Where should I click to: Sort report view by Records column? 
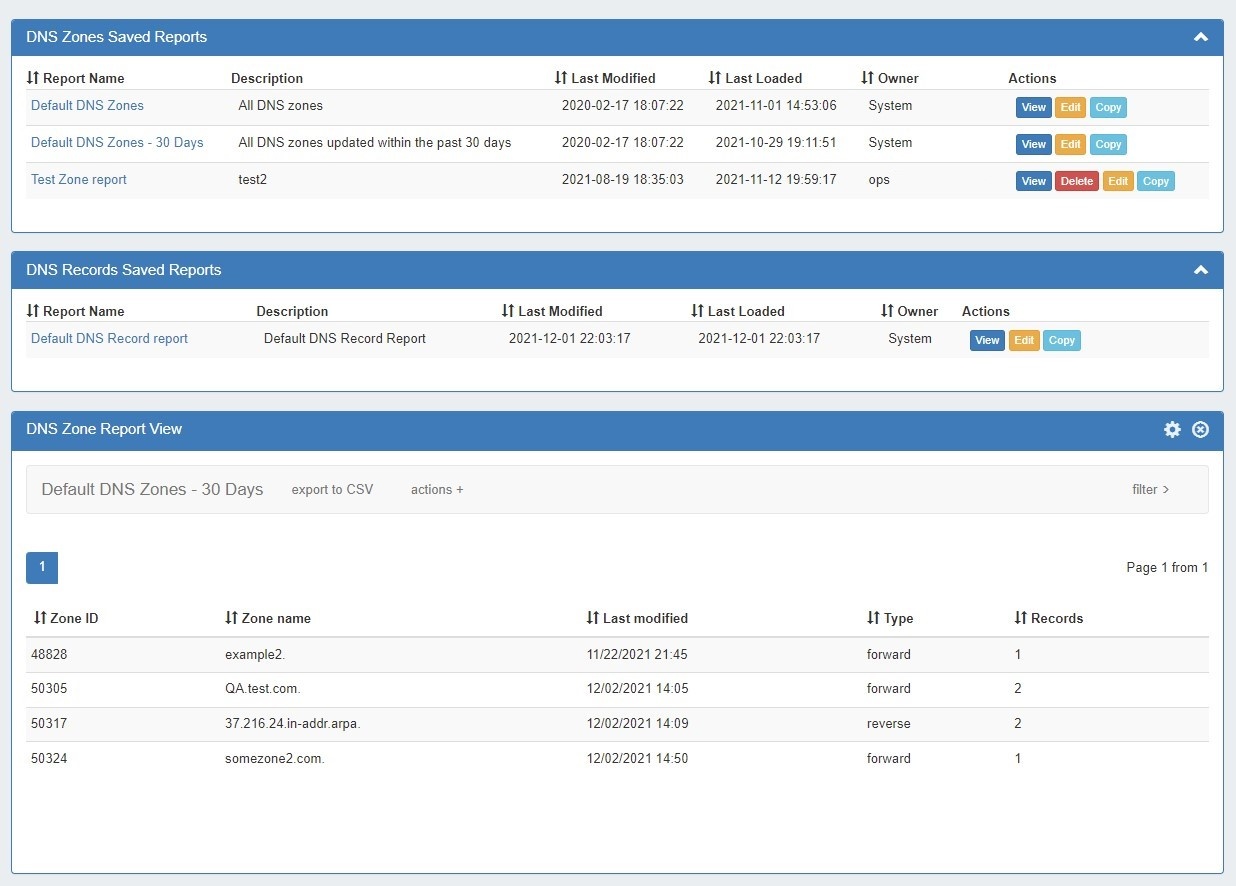1049,618
